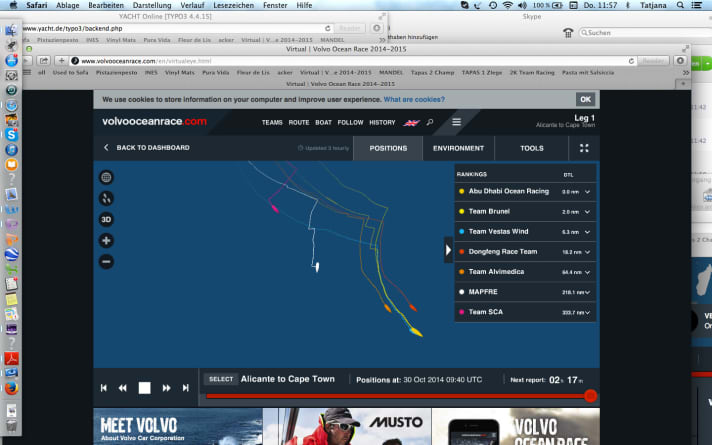Expand Abu Dhabi Ocean Racing details

pos(588,192)
